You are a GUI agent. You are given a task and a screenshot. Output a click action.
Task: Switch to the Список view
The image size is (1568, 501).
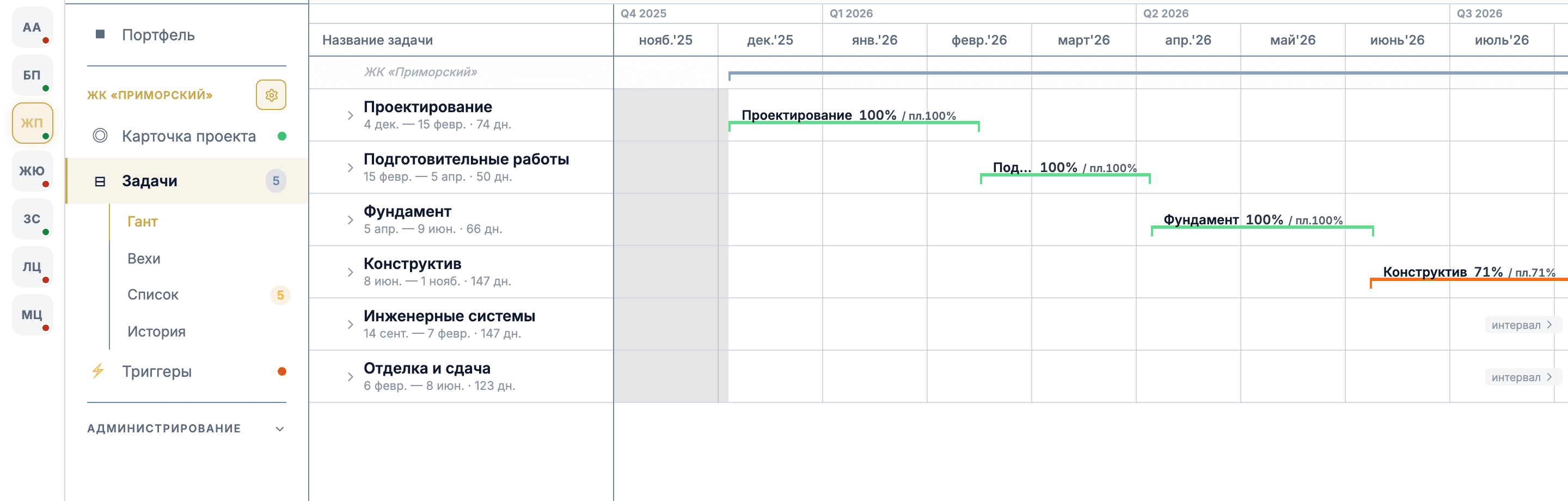point(153,295)
